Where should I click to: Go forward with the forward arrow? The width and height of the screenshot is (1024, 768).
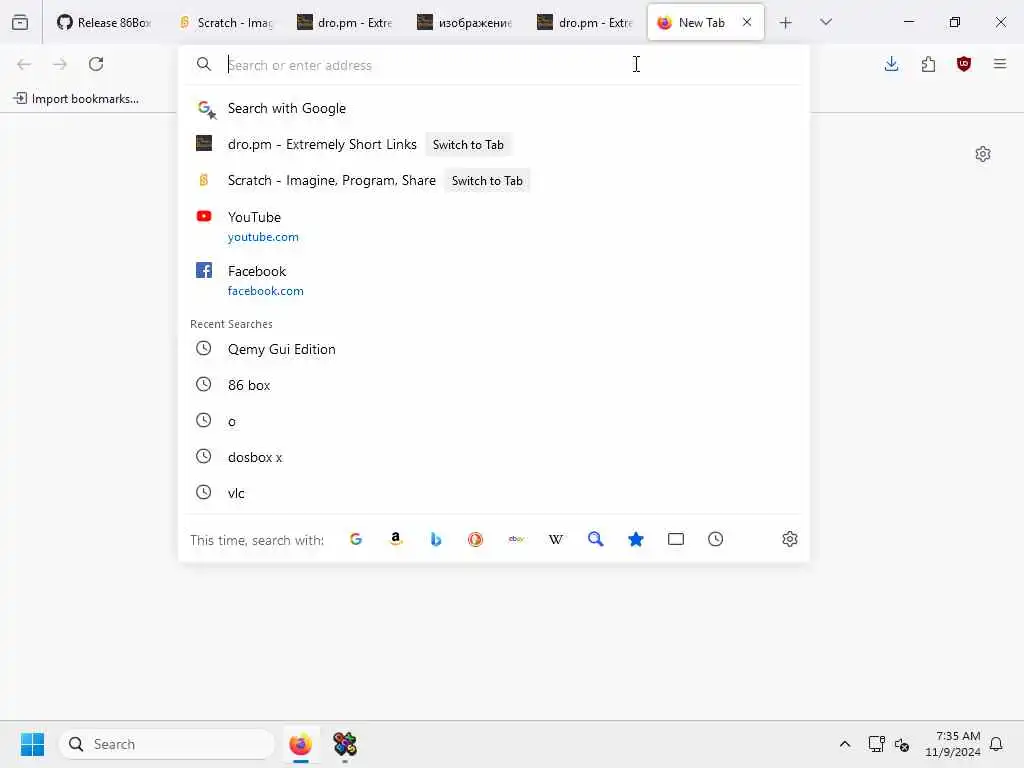point(60,64)
